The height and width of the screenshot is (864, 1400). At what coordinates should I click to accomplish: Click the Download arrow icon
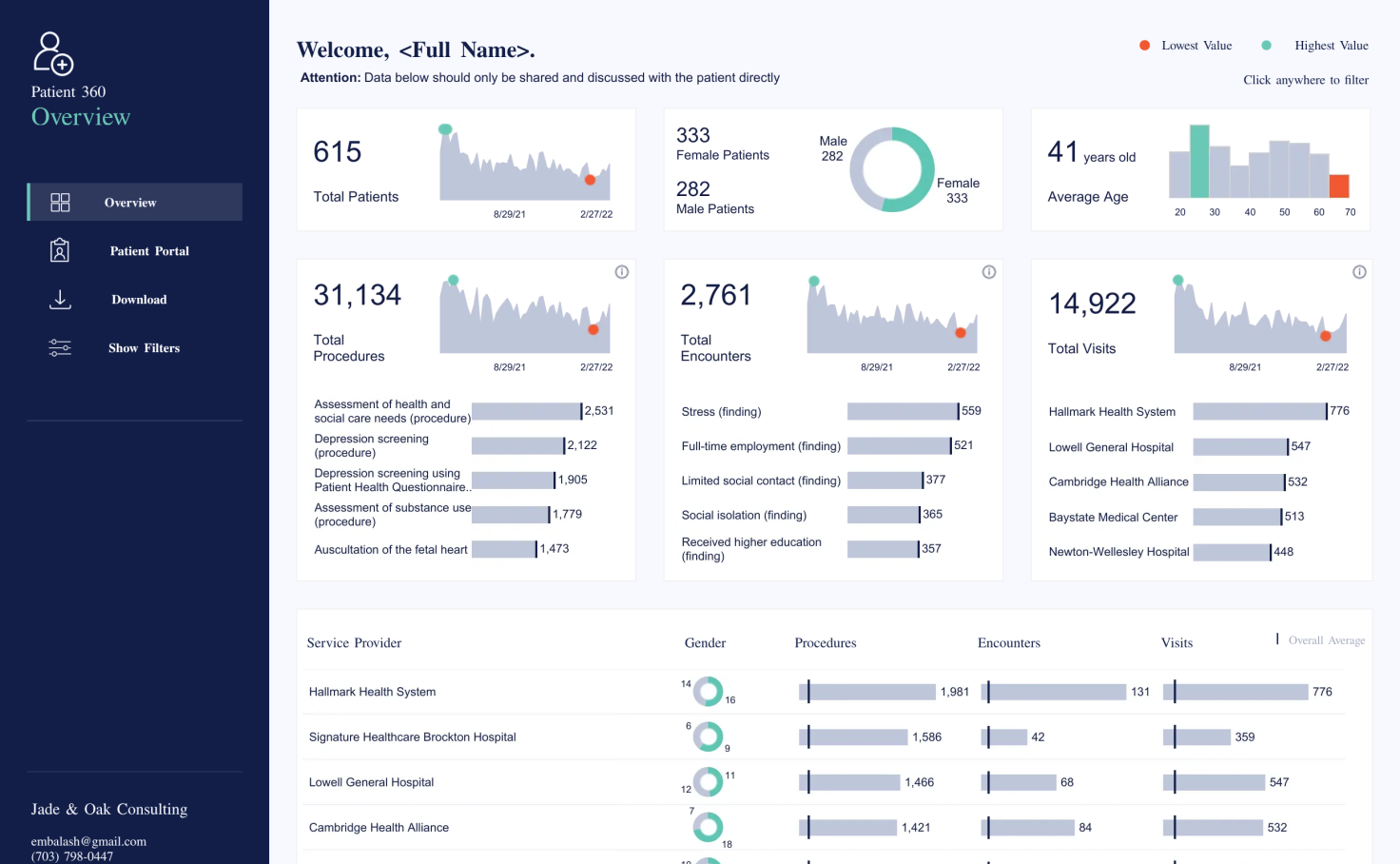60,300
